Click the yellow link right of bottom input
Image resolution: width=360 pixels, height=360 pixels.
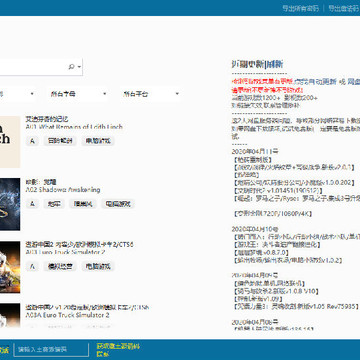118,350
